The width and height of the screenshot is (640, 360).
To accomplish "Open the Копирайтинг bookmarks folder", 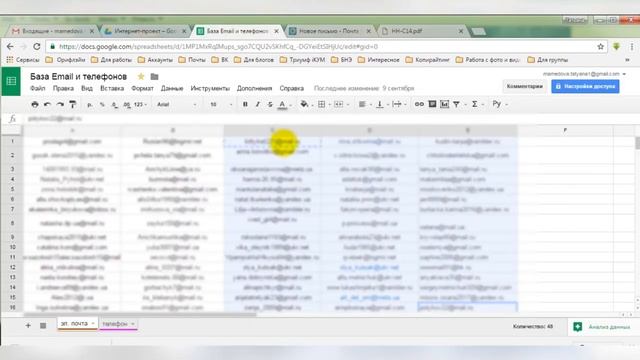I will pos(427,60).
